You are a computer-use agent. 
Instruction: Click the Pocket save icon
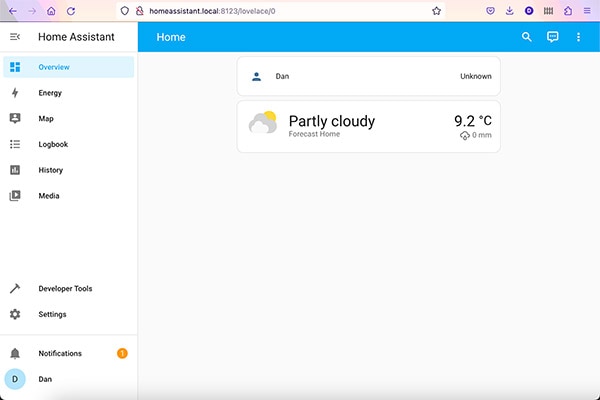click(490, 11)
